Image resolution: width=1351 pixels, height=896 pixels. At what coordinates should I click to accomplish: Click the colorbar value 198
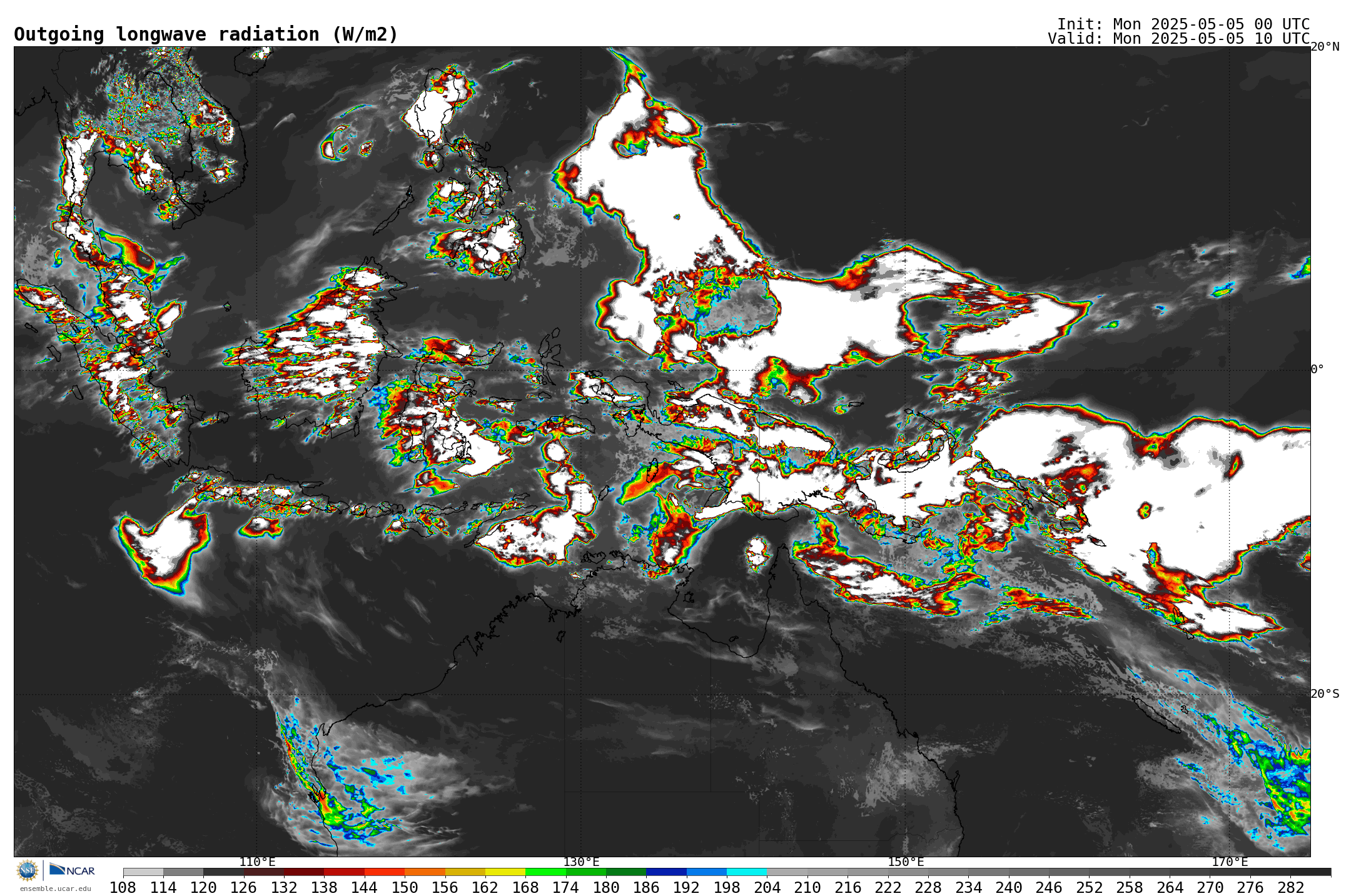[727, 888]
